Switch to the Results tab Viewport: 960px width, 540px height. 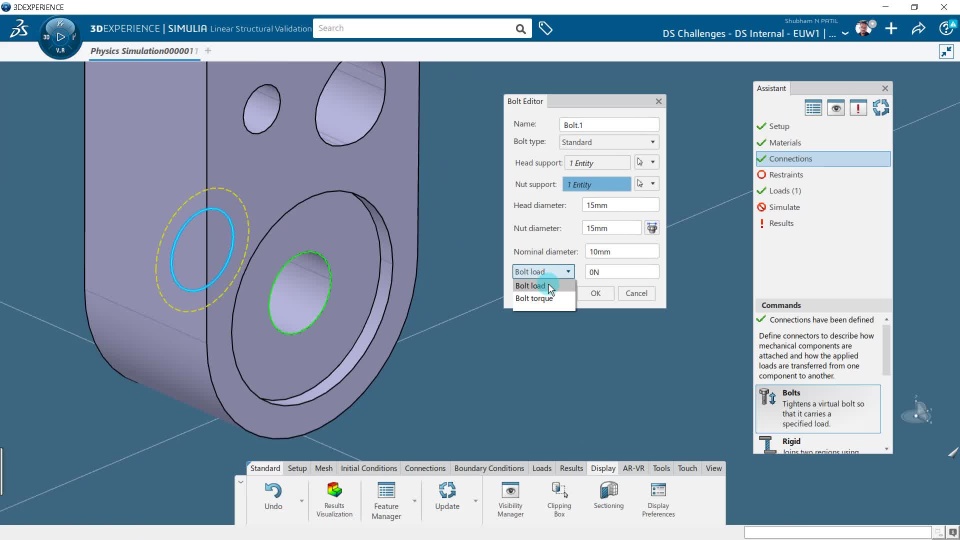click(571, 468)
